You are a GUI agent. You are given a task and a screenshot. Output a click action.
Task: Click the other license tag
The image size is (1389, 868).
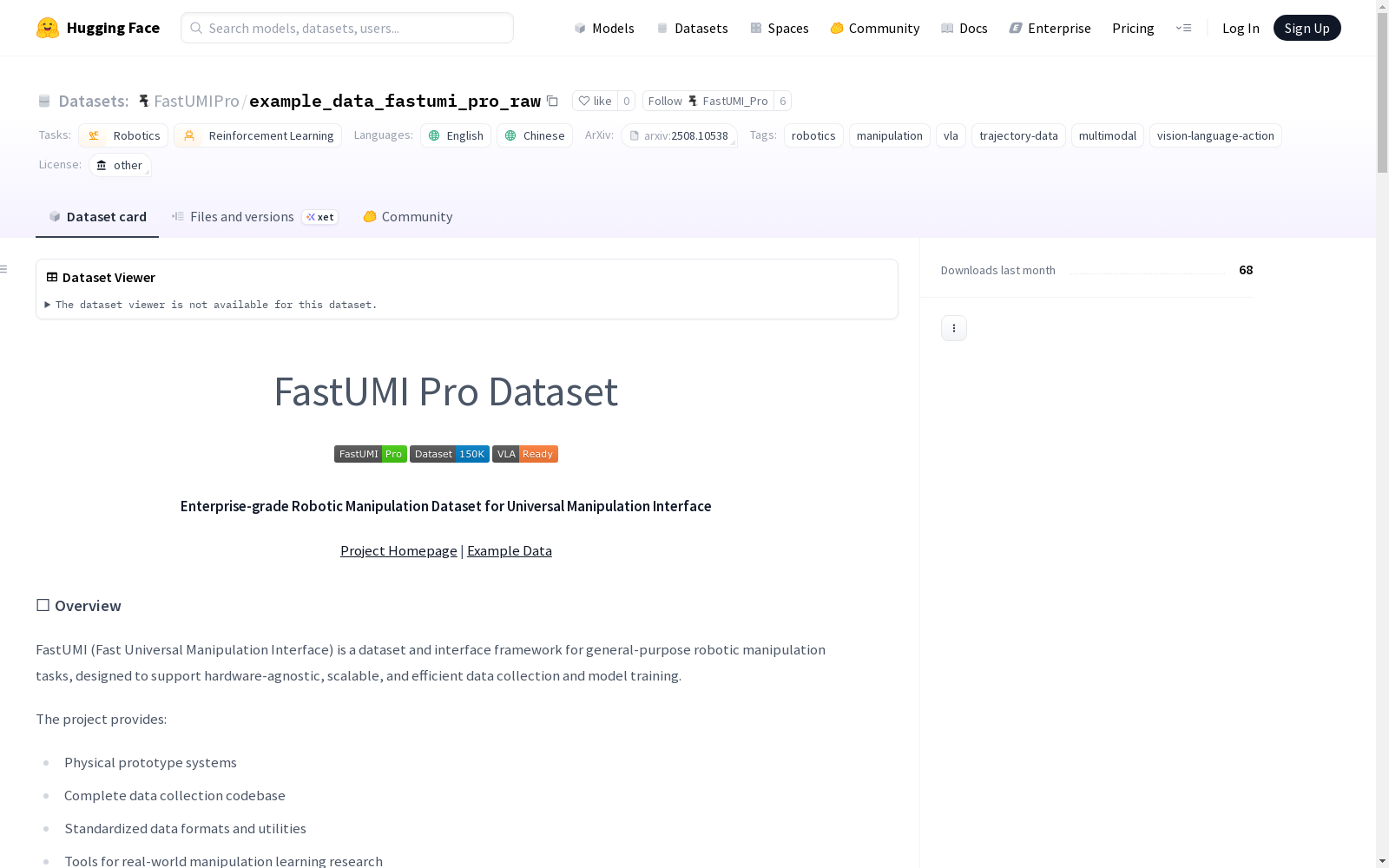(120, 165)
